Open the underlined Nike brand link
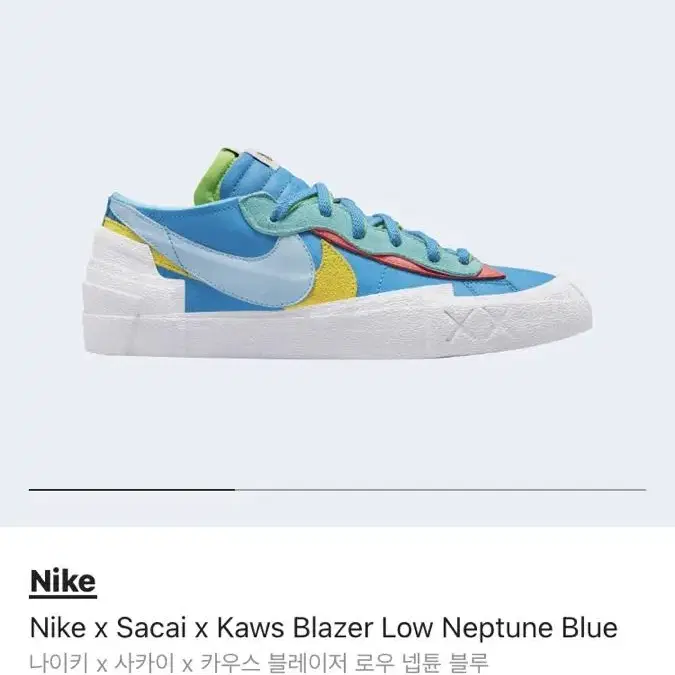 (63, 582)
